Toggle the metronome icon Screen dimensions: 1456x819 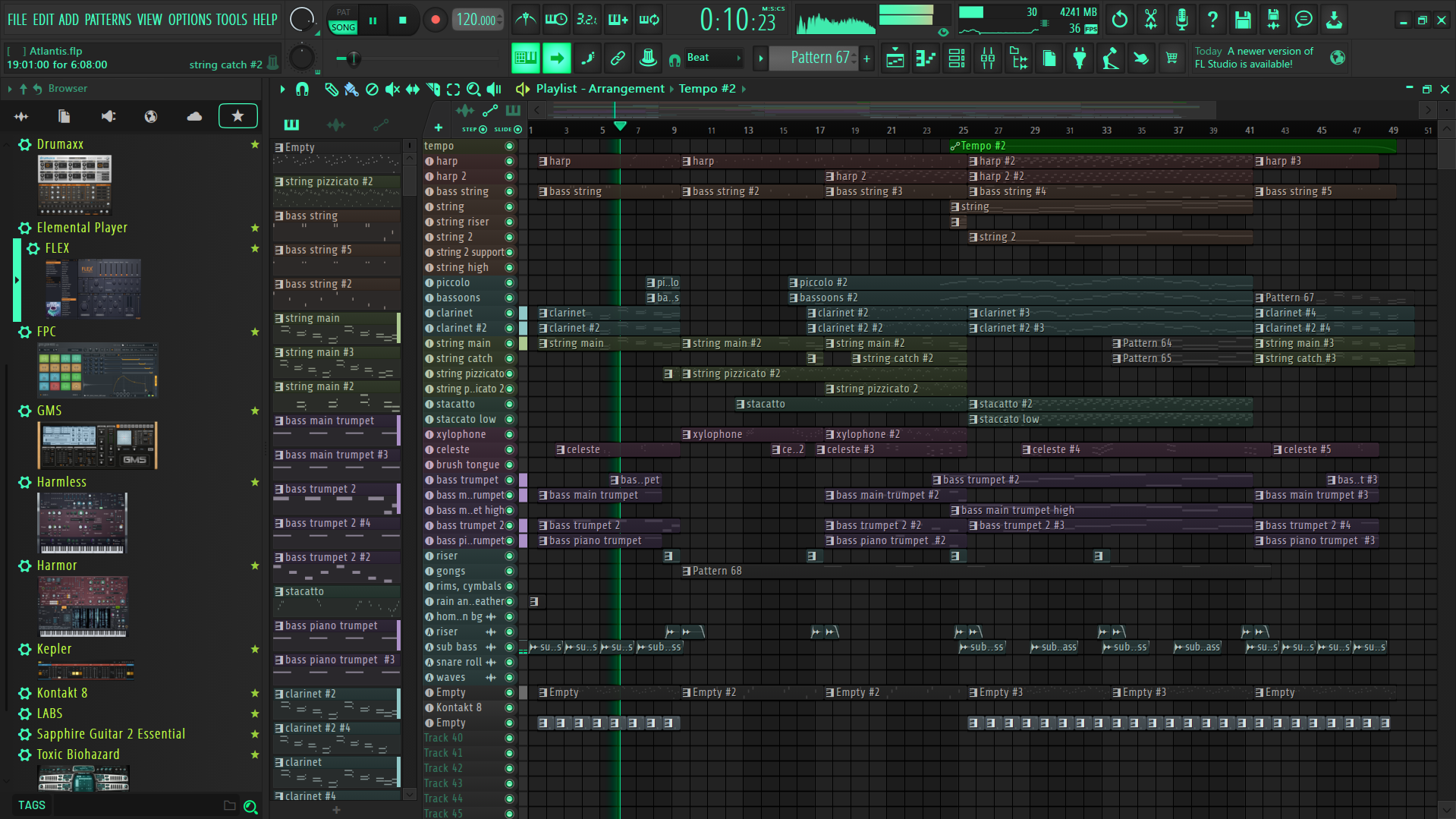[x=525, y=19]
